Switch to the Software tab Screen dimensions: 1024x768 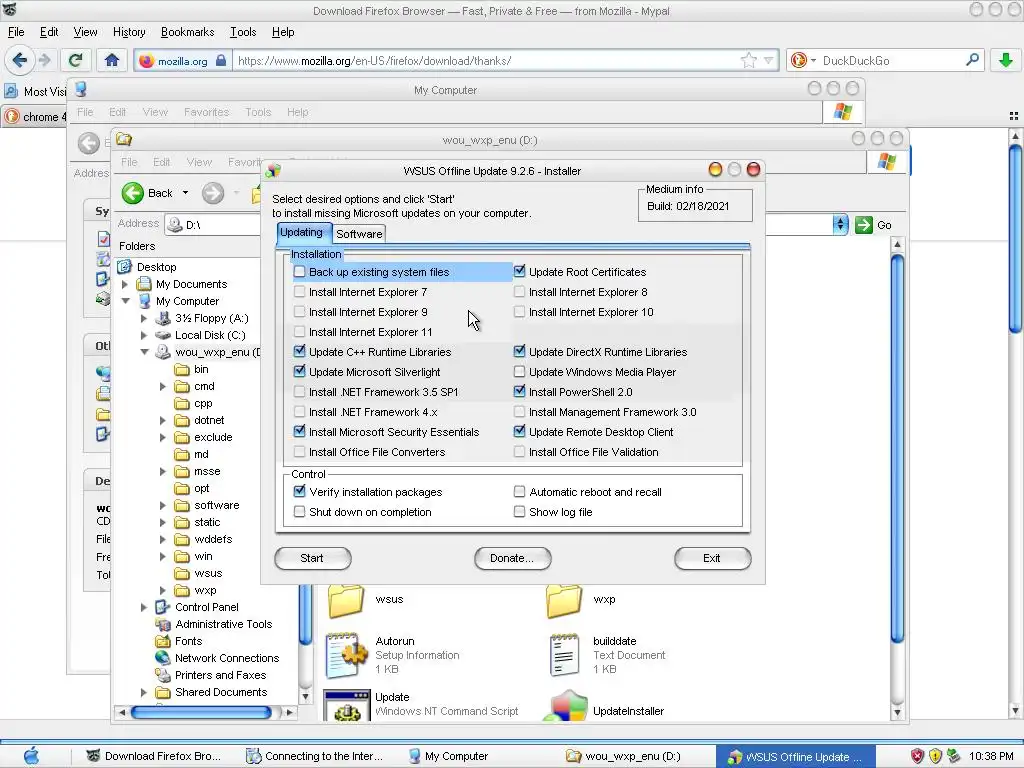359,234
